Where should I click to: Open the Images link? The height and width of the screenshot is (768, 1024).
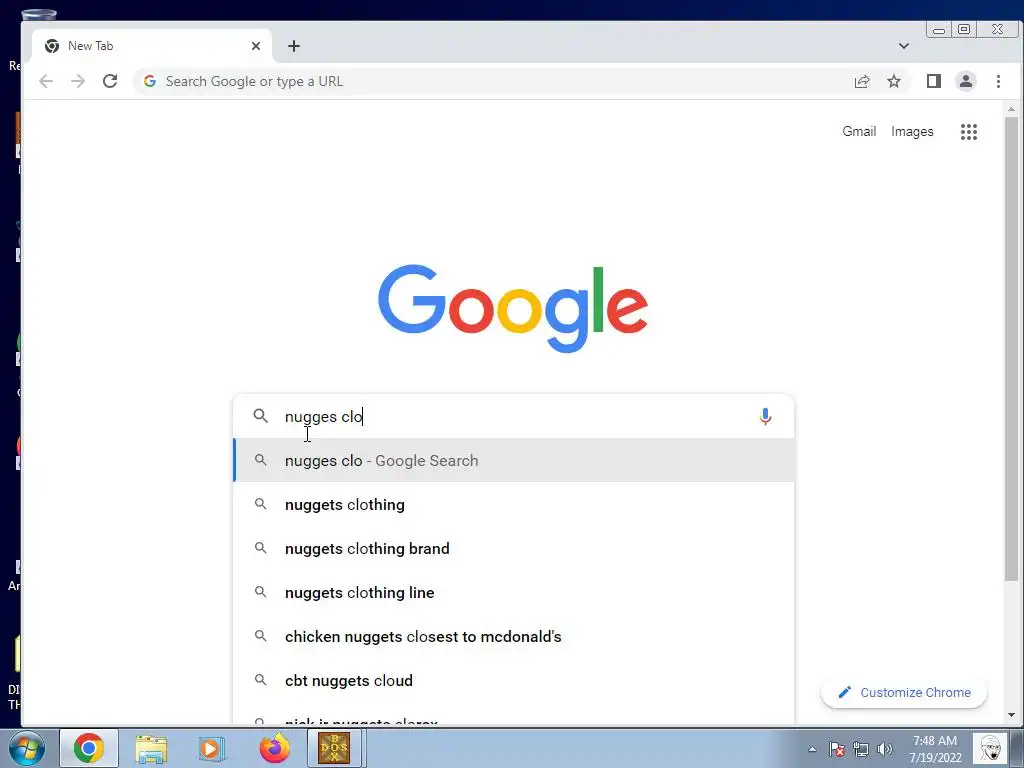(x=912, y=131)
